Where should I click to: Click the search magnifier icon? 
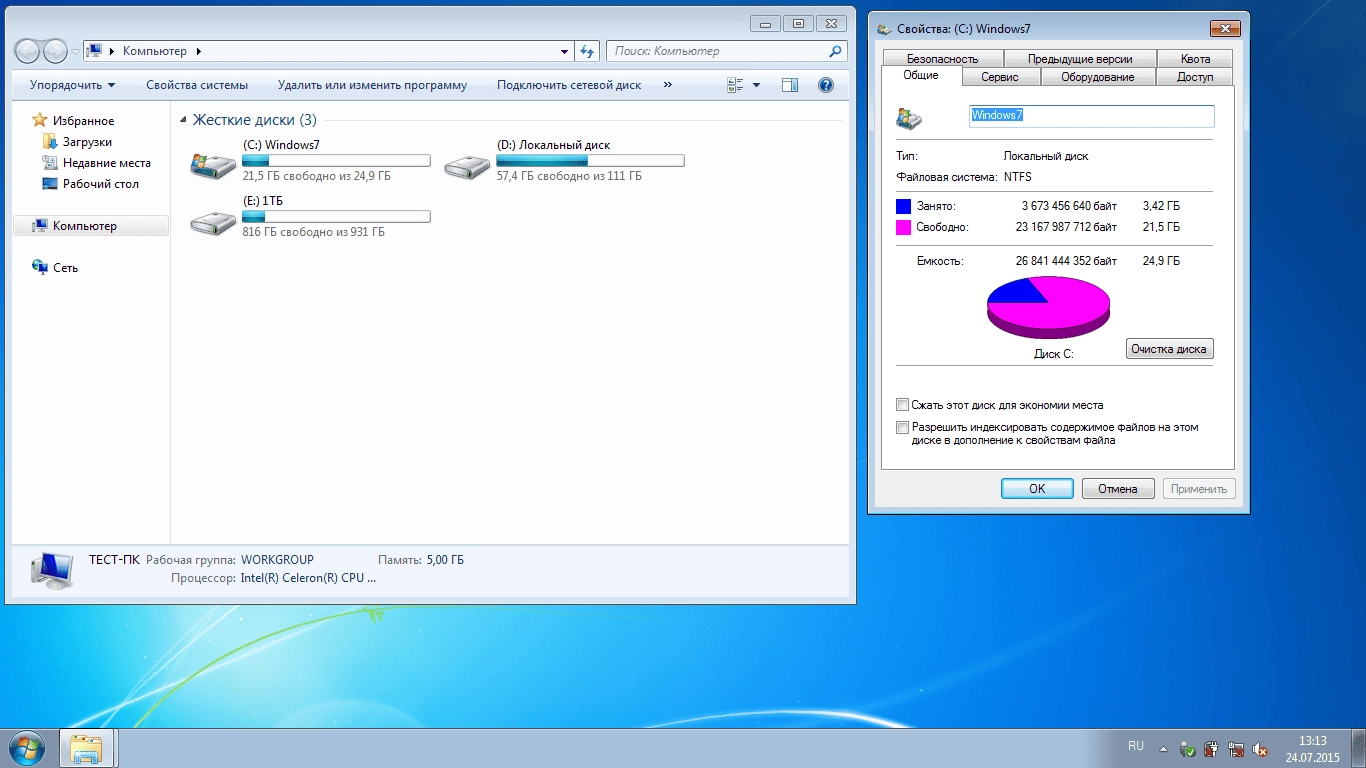(x=836, y=51)
